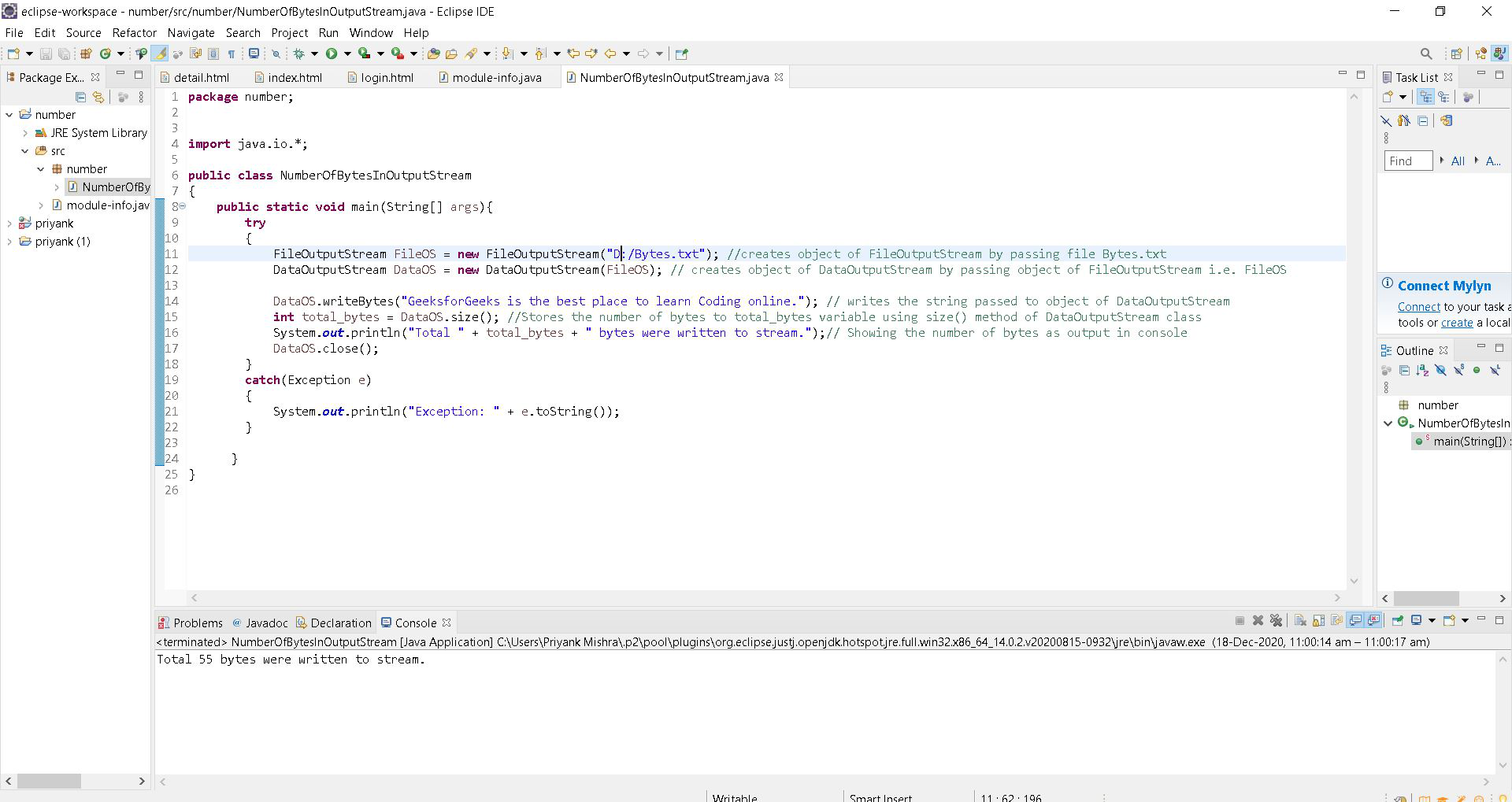The width and height of the screenshot is (1512, 802).
Task: Select module-info.java in Package Explorer
Action: click(x=101, y=205)
